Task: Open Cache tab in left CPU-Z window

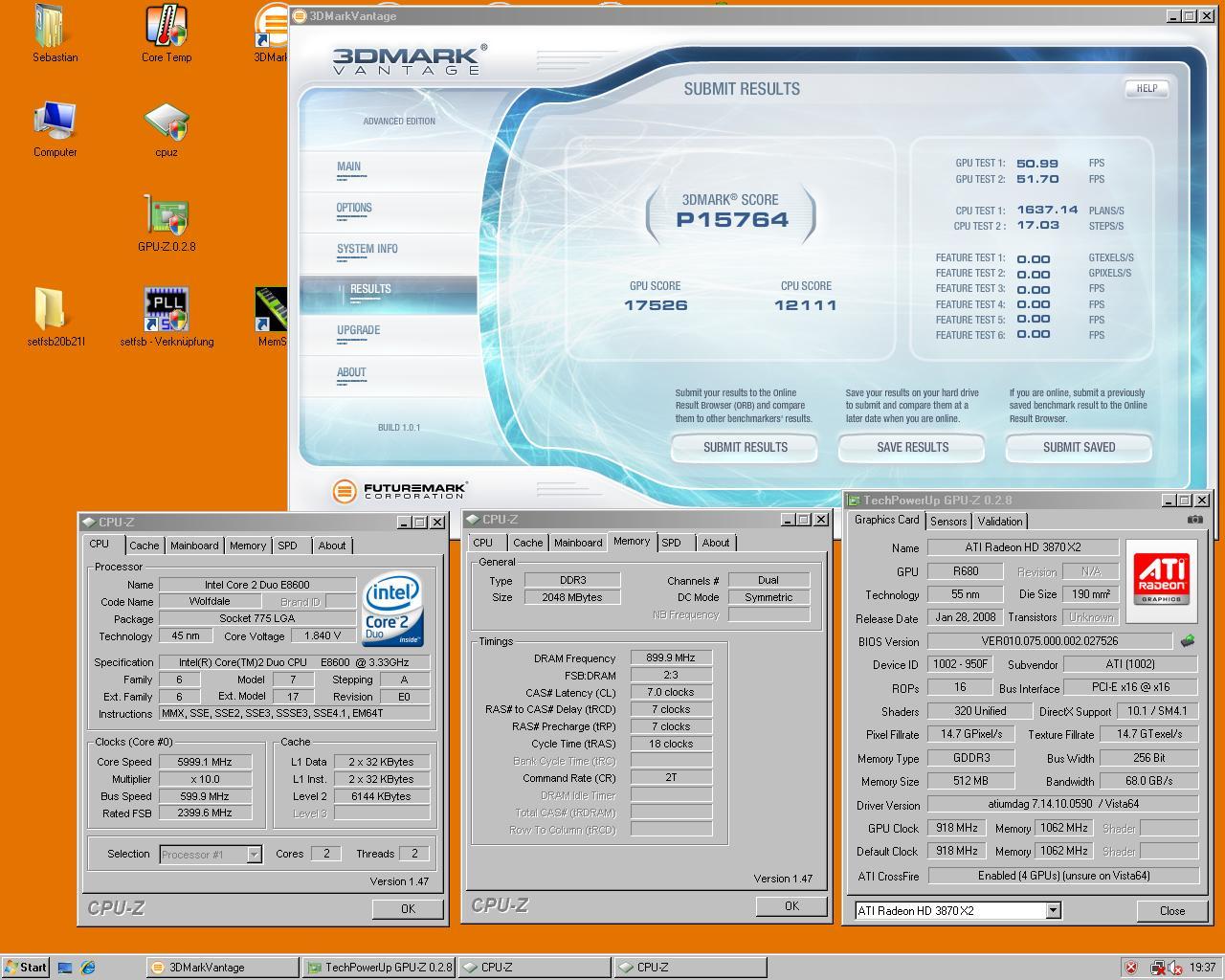Action: (x=145, y=546)
